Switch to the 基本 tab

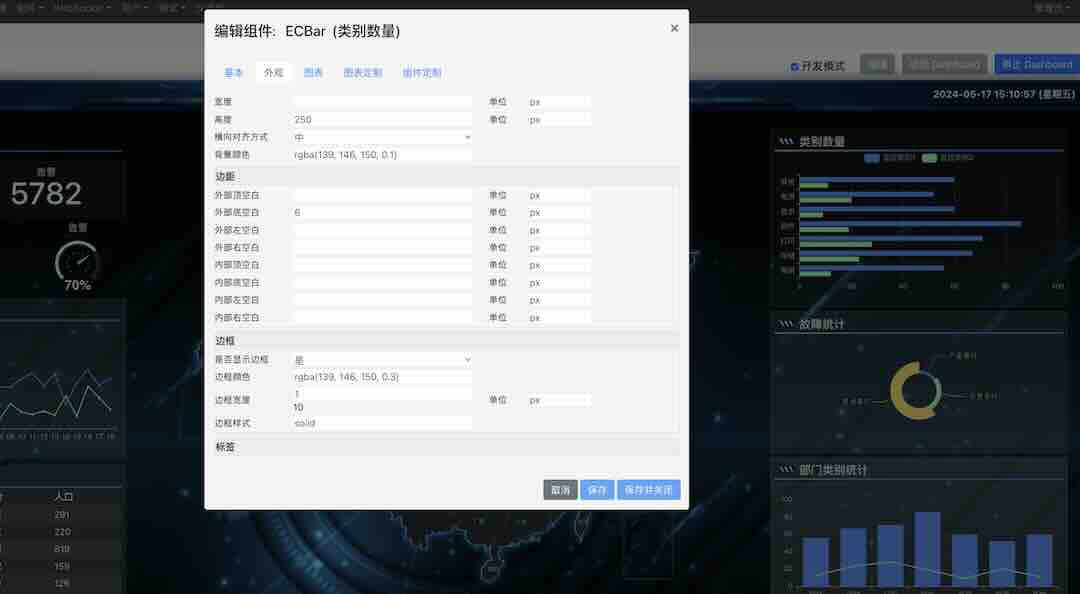point(234,73)
